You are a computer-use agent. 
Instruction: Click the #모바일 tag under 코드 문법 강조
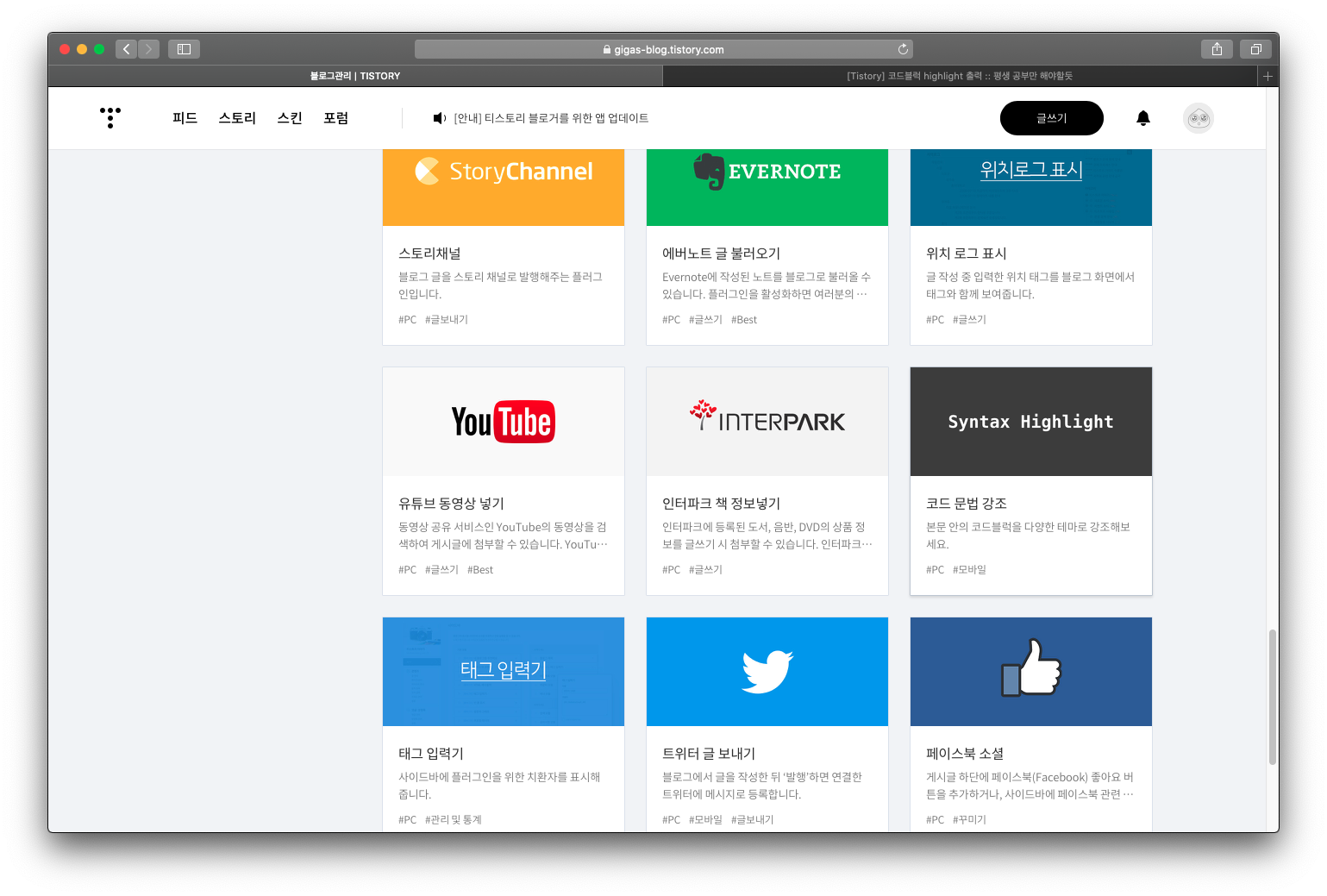coord(969,570)
